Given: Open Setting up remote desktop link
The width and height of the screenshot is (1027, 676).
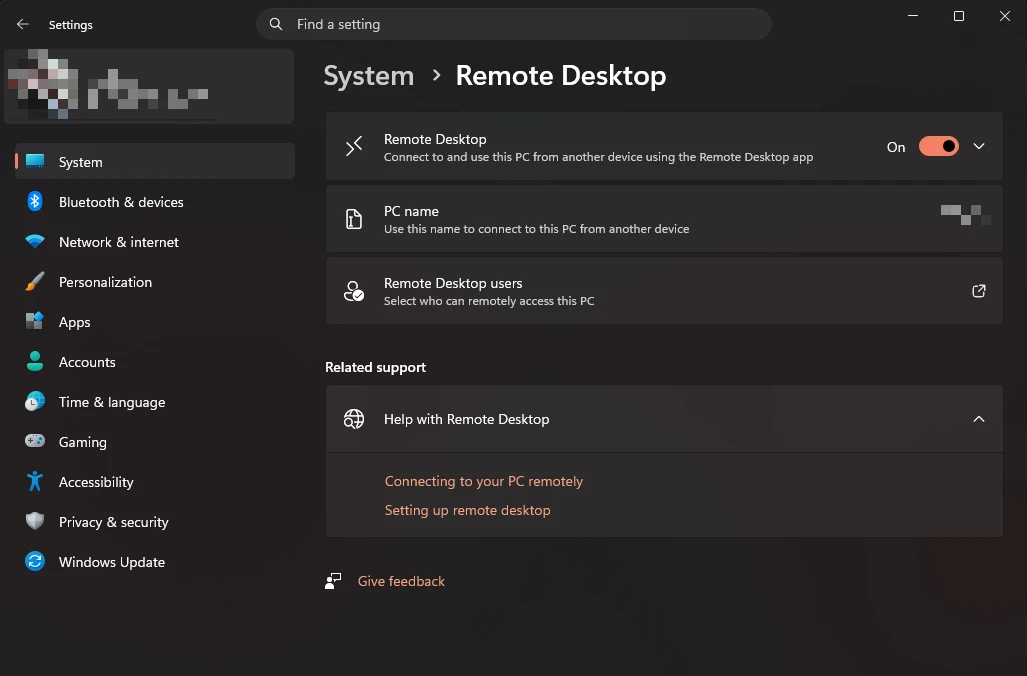Looking at the screenshot, I should tap(467, 510).
